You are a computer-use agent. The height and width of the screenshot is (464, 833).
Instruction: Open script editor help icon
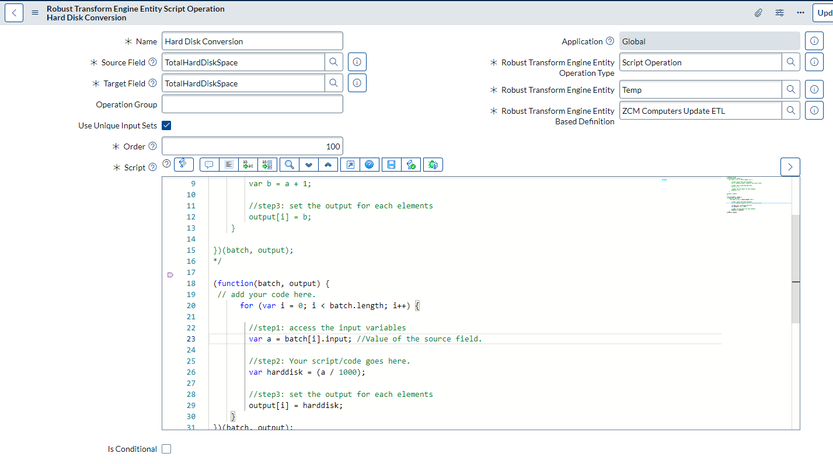coord(369,165)
